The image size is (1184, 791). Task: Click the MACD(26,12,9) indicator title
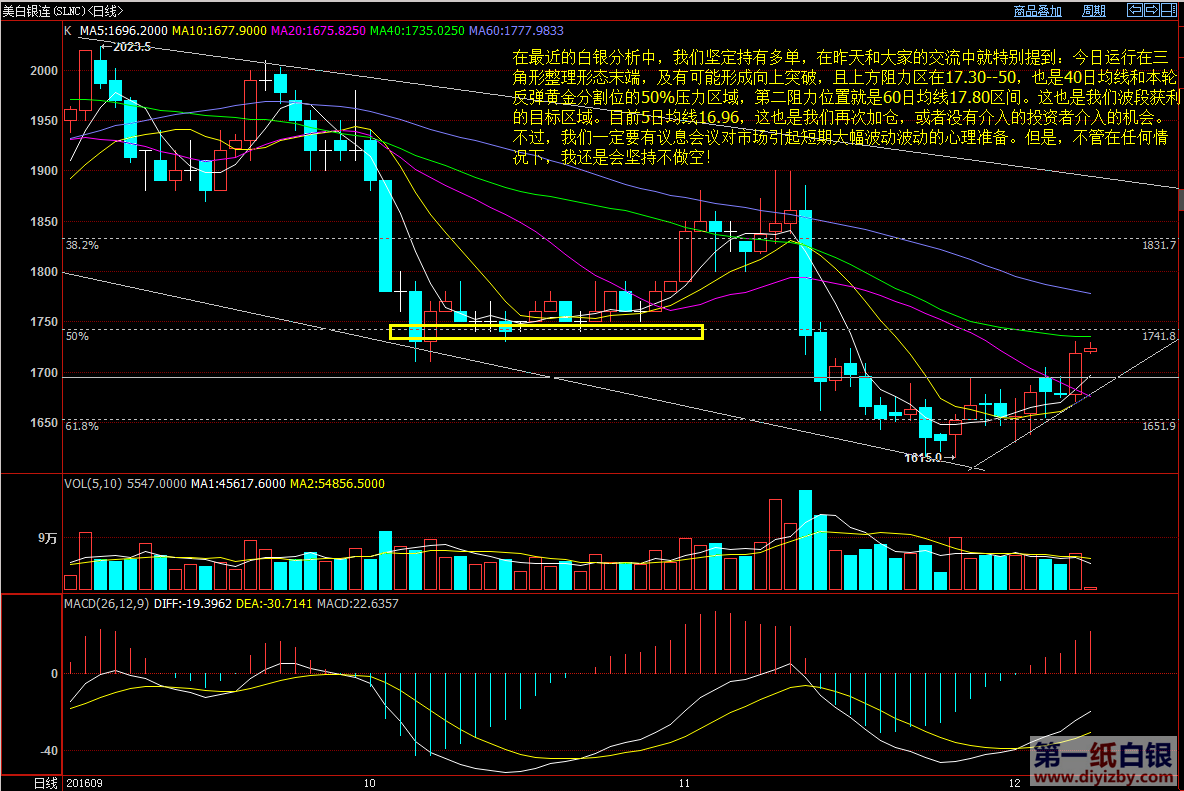[x=106, y=604]
